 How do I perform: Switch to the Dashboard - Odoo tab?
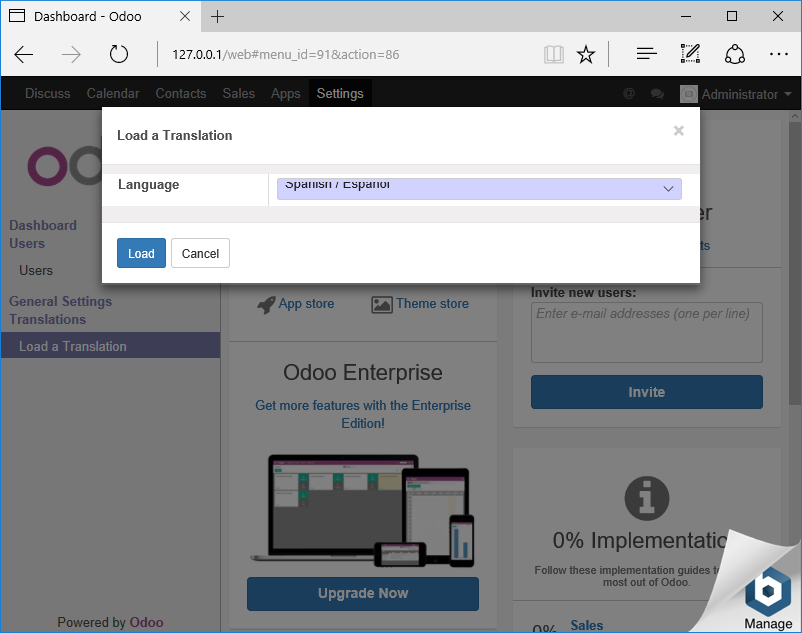point(100,17)
